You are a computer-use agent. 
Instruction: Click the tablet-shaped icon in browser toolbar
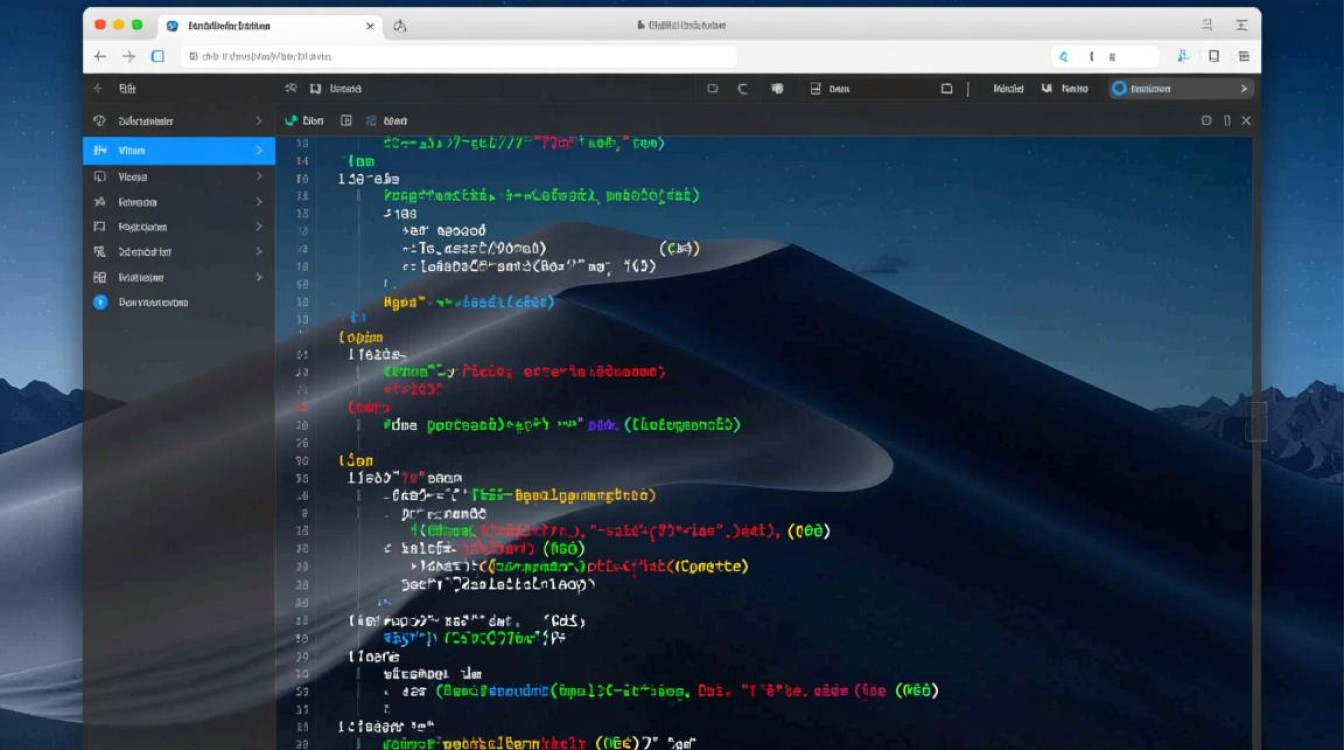(1214, 57)
